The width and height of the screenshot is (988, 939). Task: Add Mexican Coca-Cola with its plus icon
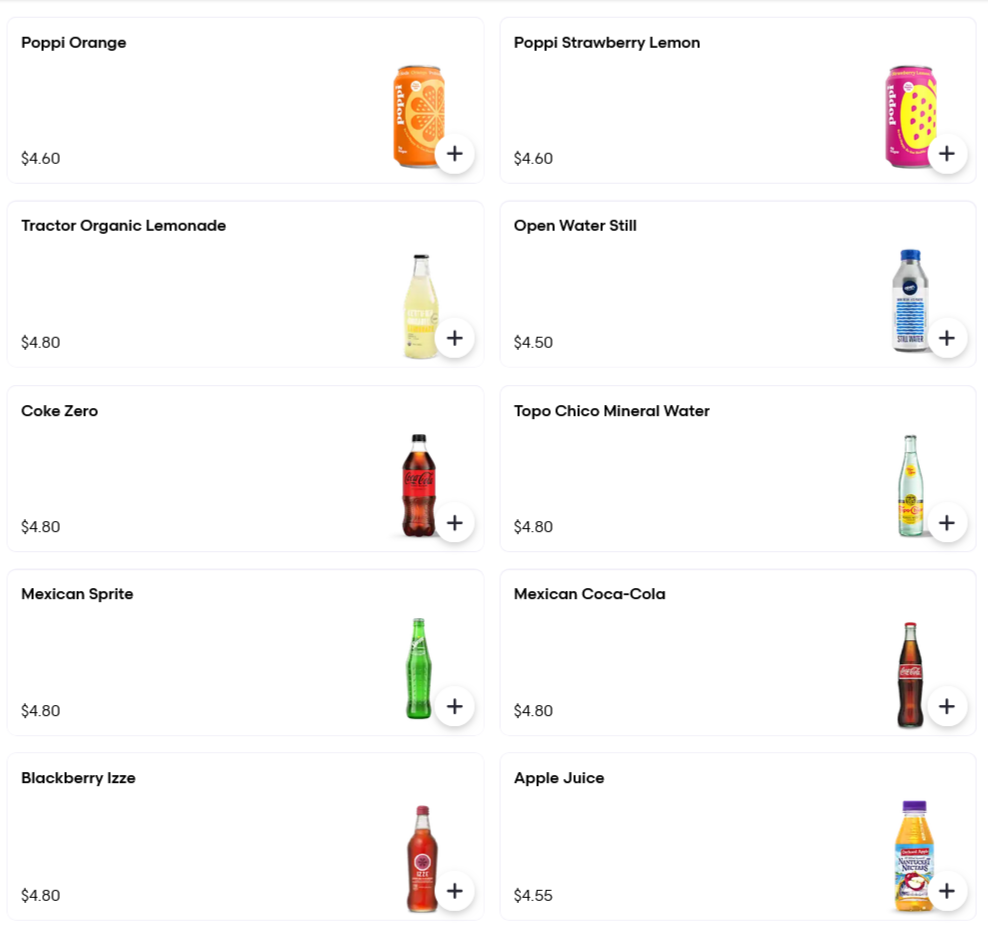click(x=947, y=706)
